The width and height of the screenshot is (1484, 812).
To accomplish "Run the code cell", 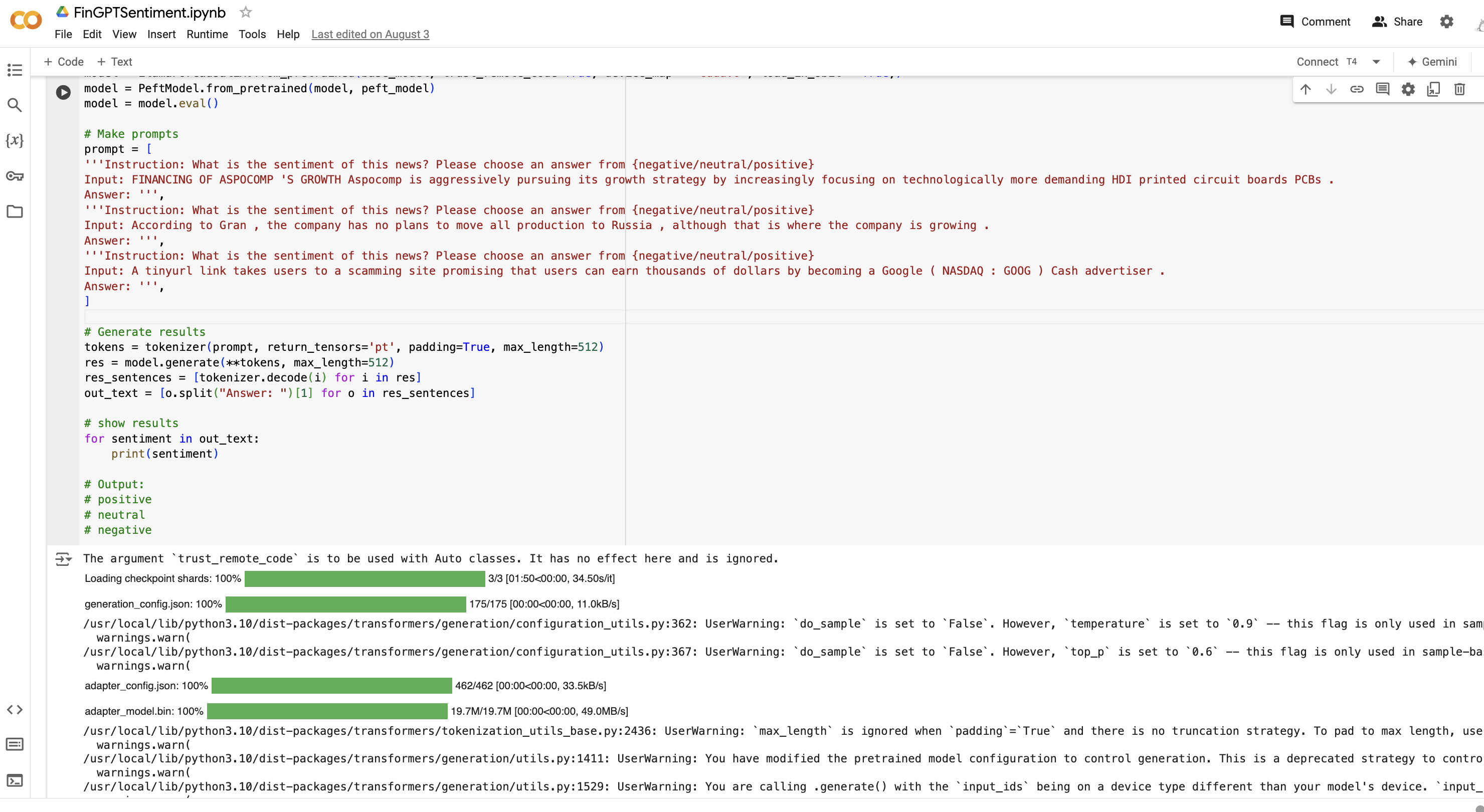I will [63, 92].
